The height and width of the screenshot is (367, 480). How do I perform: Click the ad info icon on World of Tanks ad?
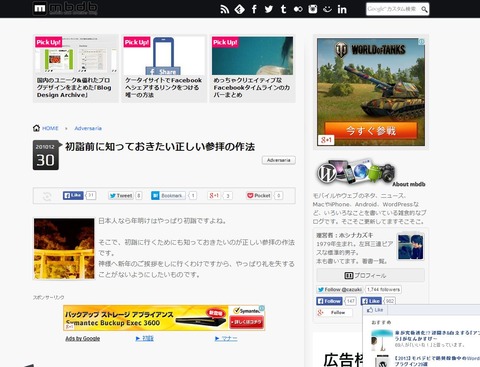coord(422,41)
